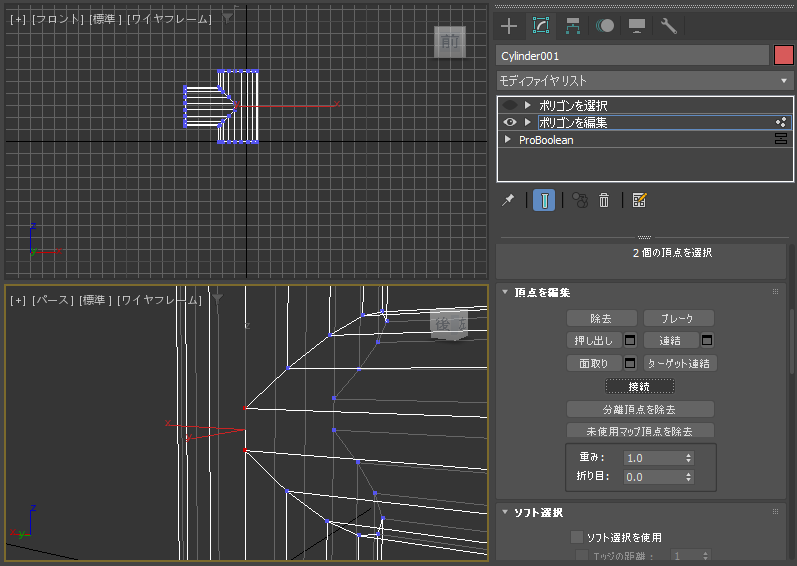Image resolution: width=797 pixels, height=566 pixels.
Task: Toggle visibility of ポリゴンを選択 modifier
Action: tap(509, 105)
